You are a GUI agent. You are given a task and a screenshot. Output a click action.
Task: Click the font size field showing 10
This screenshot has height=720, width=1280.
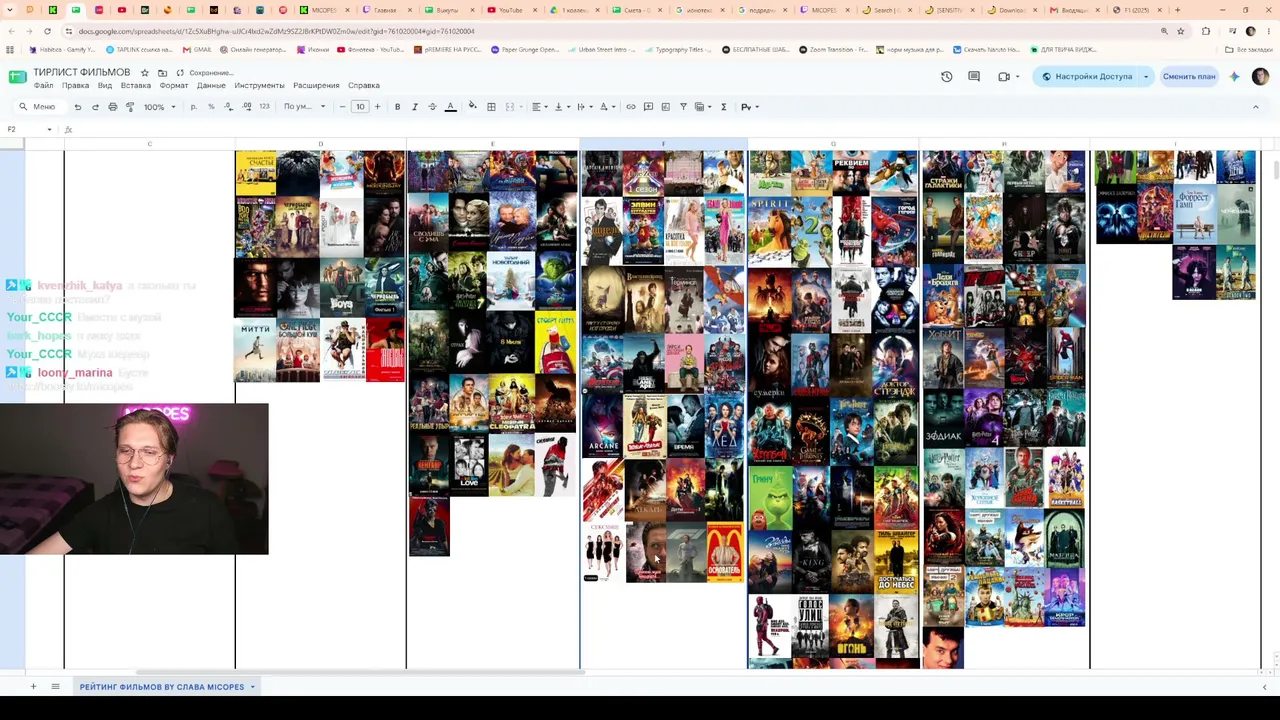360,107
